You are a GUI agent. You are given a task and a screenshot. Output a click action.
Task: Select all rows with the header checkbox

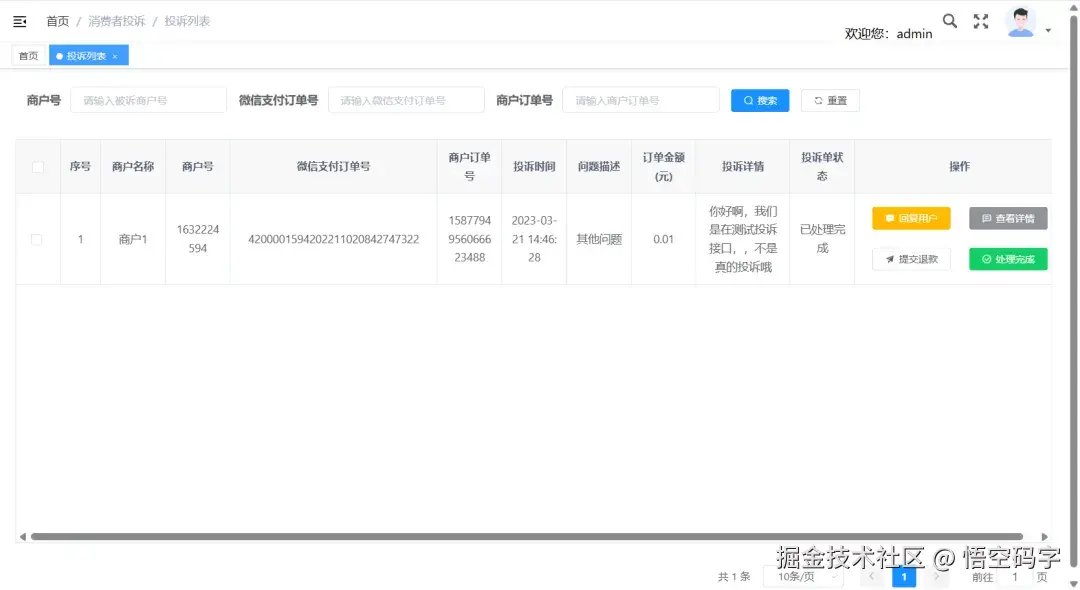[37, 166]
